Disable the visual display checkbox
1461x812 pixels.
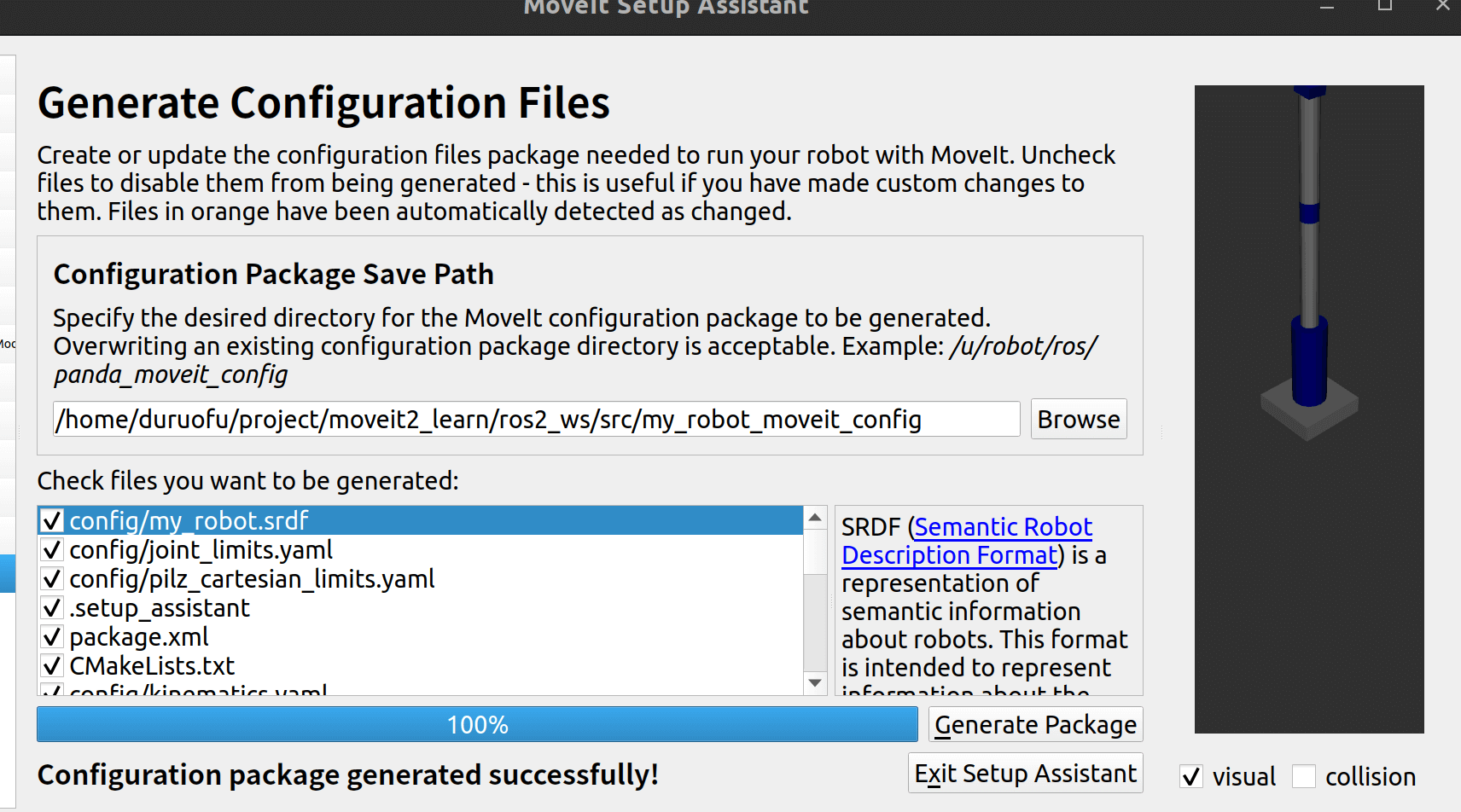tap(1191, 776)
